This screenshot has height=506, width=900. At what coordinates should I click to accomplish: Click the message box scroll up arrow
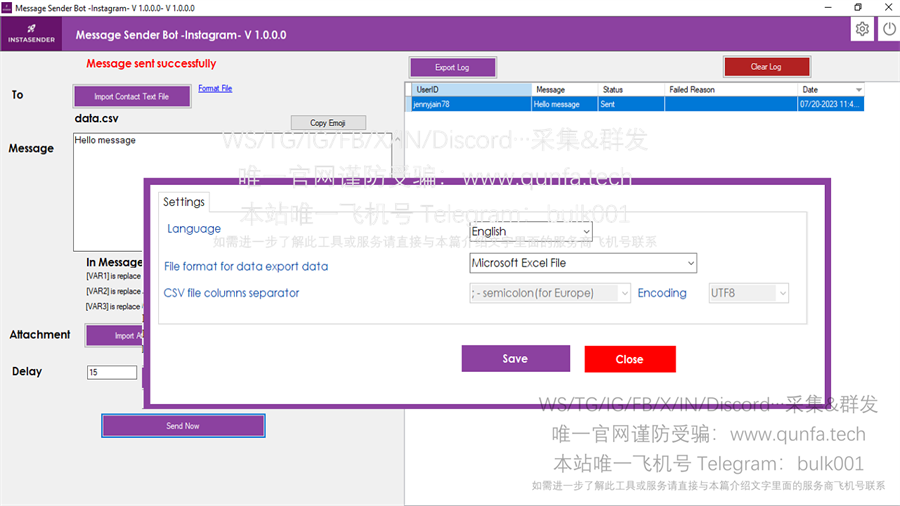click(398, 139)
